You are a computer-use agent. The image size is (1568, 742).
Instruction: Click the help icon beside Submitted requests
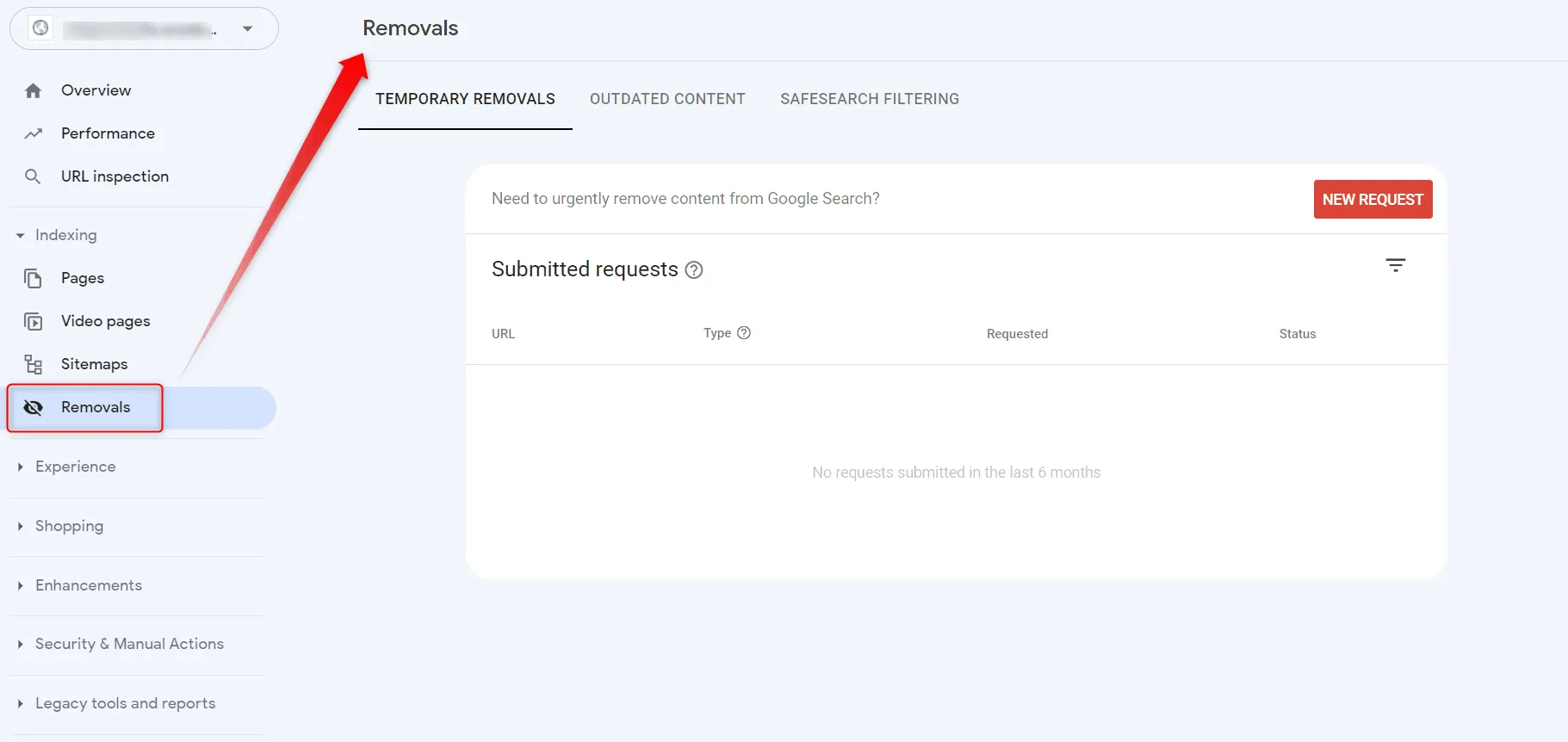pos(694,270)
